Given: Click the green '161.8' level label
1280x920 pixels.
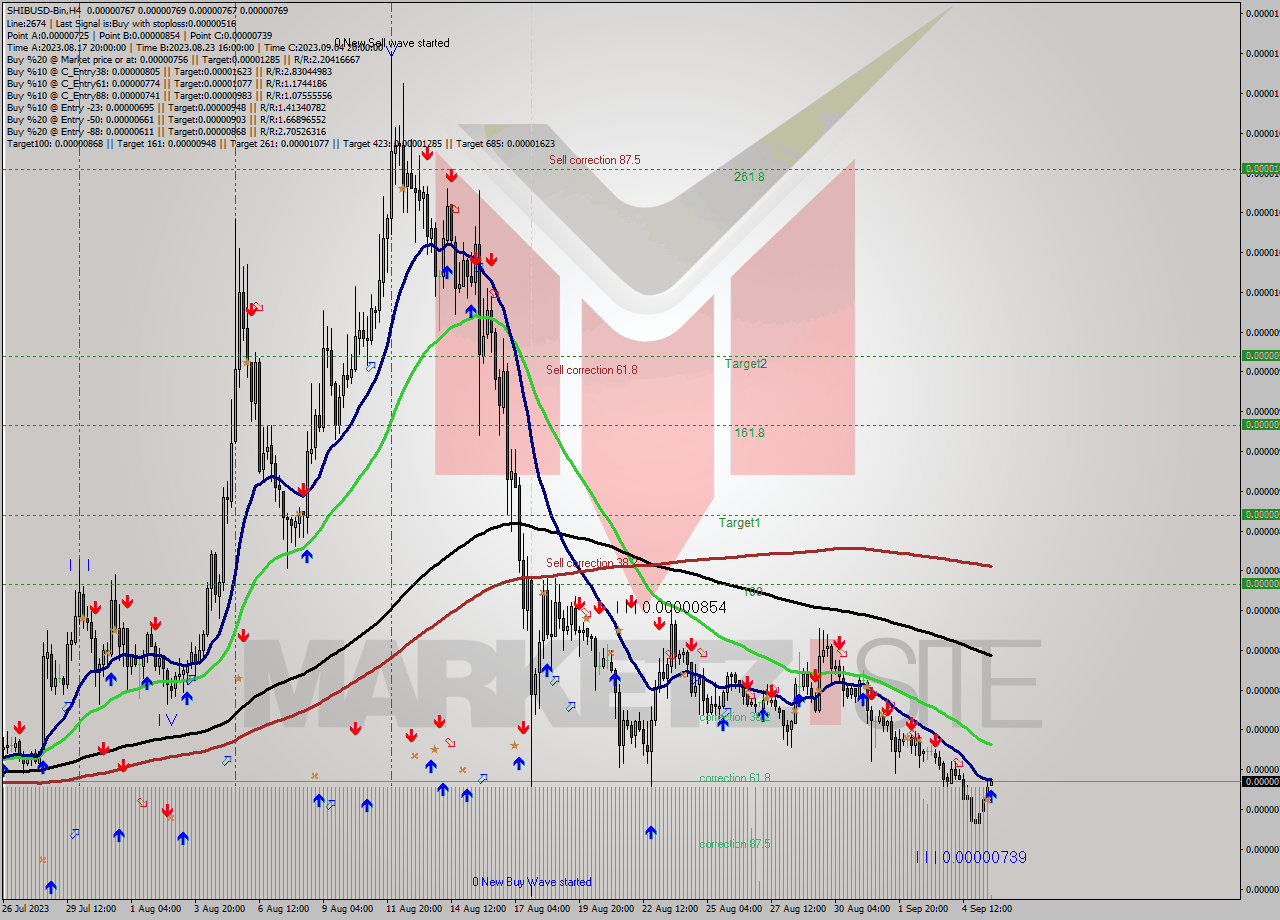Looking at the screenshot, I should [x=749, y=433].
